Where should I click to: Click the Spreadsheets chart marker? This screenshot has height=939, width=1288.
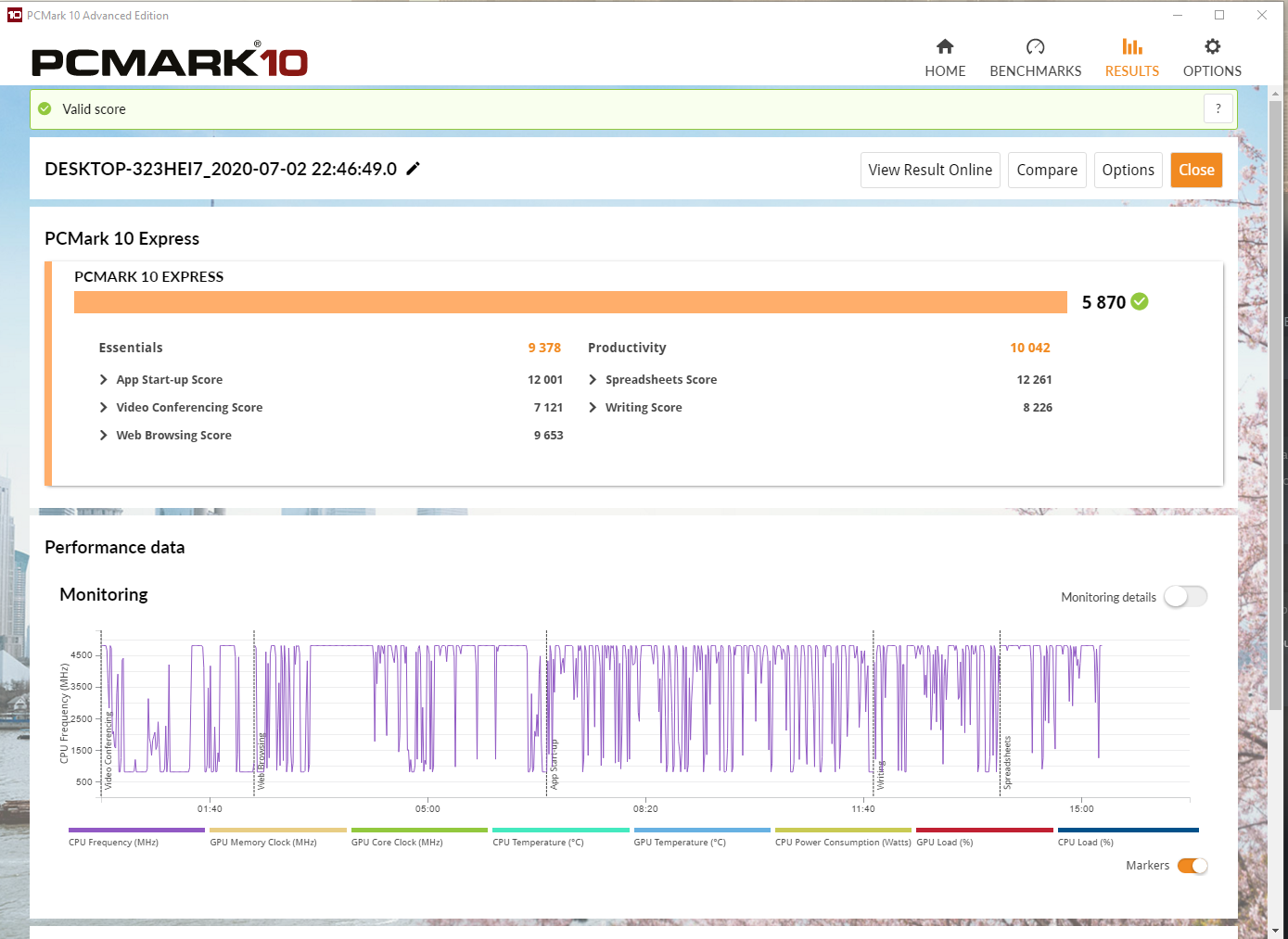[x=1007, y=763]
